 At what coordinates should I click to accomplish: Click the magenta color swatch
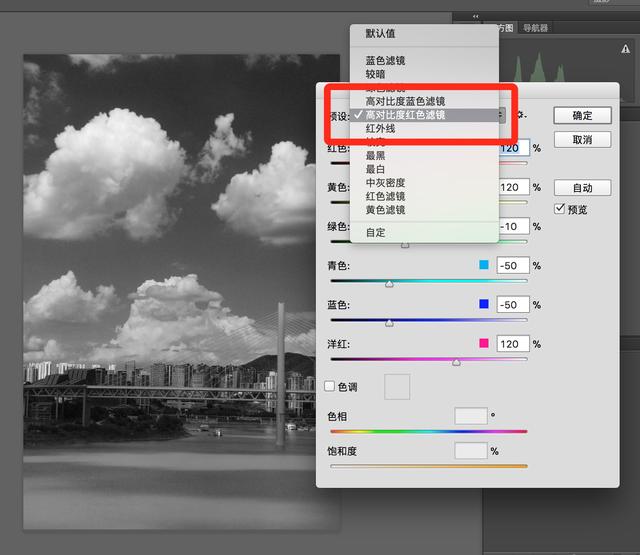pos(484,343)
